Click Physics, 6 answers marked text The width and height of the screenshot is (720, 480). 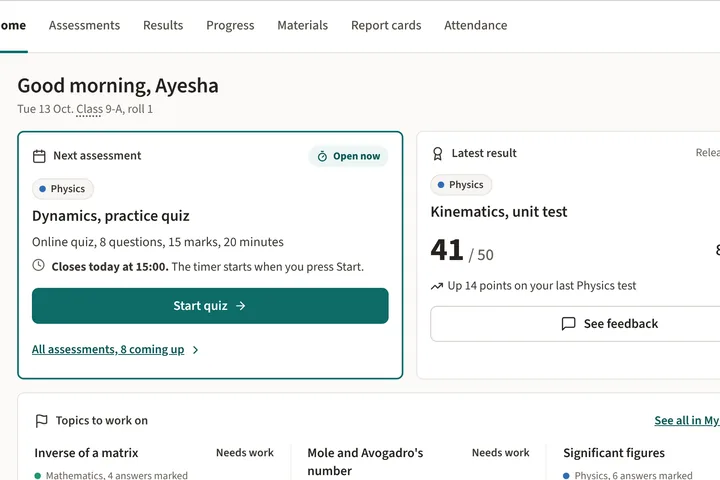[x=633, y=475]
